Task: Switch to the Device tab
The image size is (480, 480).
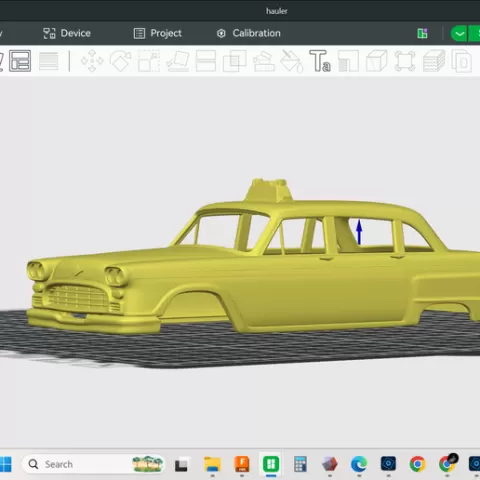Action: (x=67, y=33)
